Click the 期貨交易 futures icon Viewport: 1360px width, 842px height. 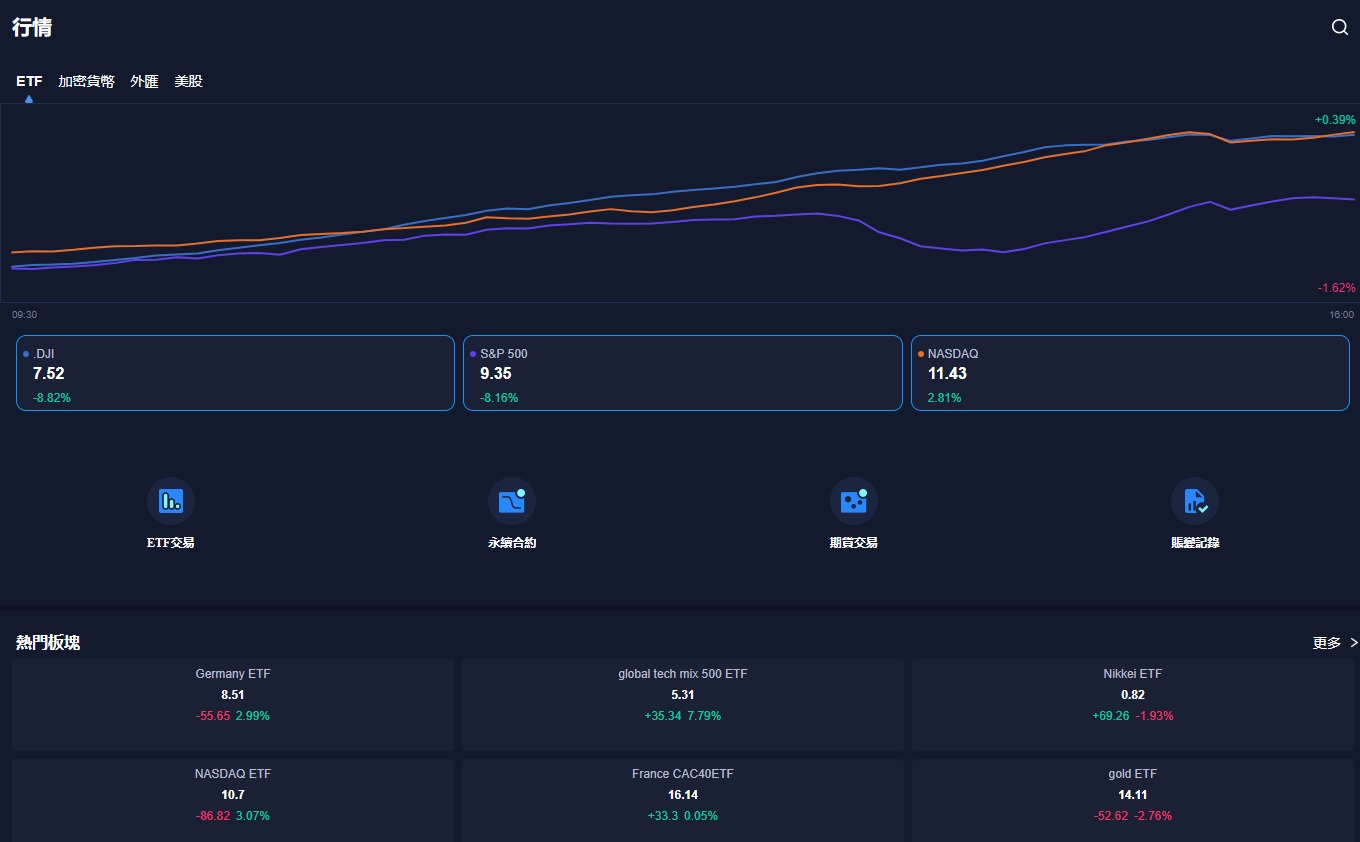pos(853,501)
